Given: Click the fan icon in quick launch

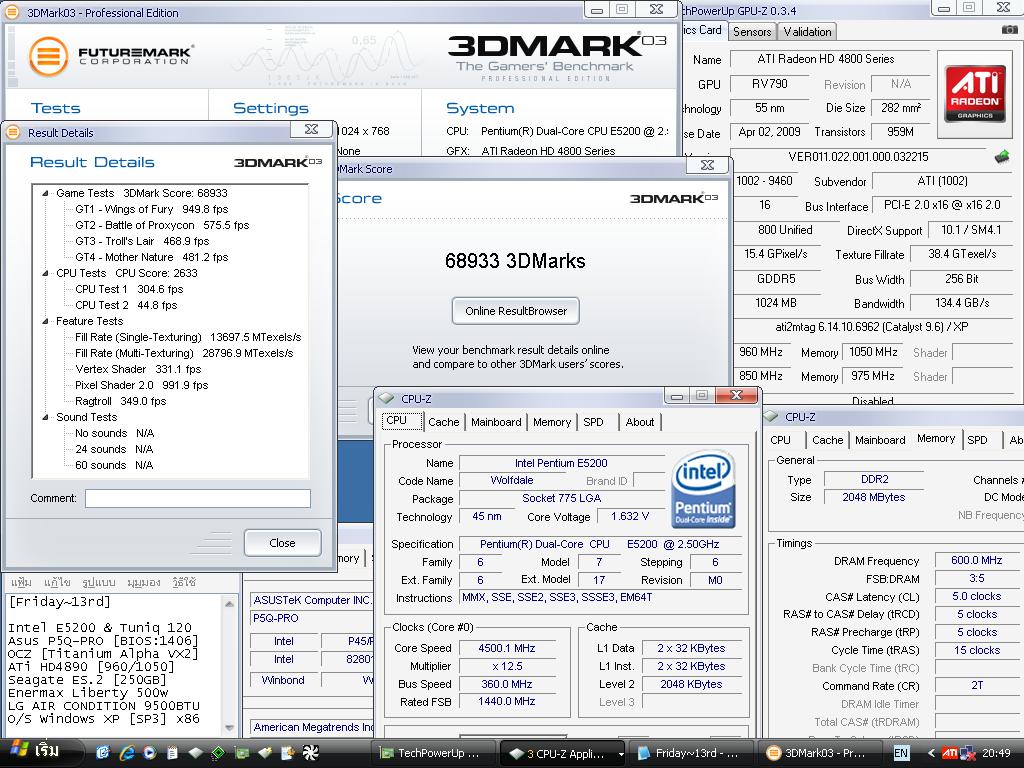Looking at the screenshot, I should tap(309, 752).
